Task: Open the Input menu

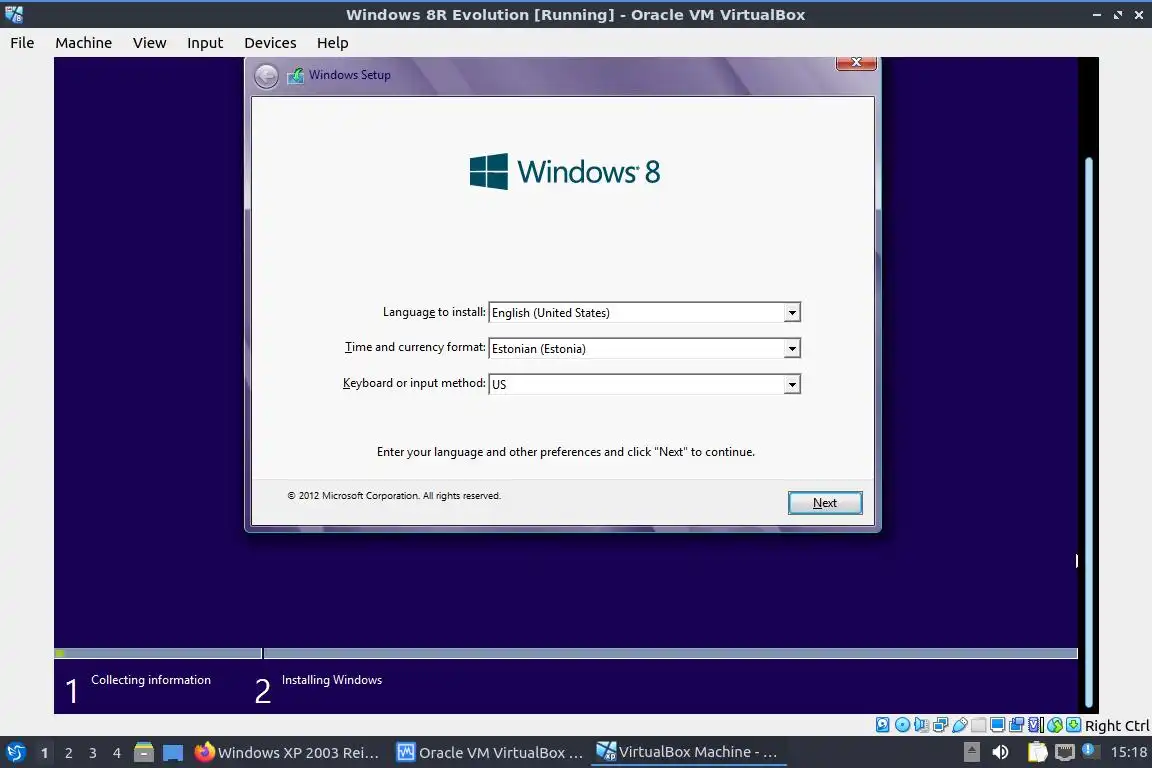Action: tap(205, 43)
